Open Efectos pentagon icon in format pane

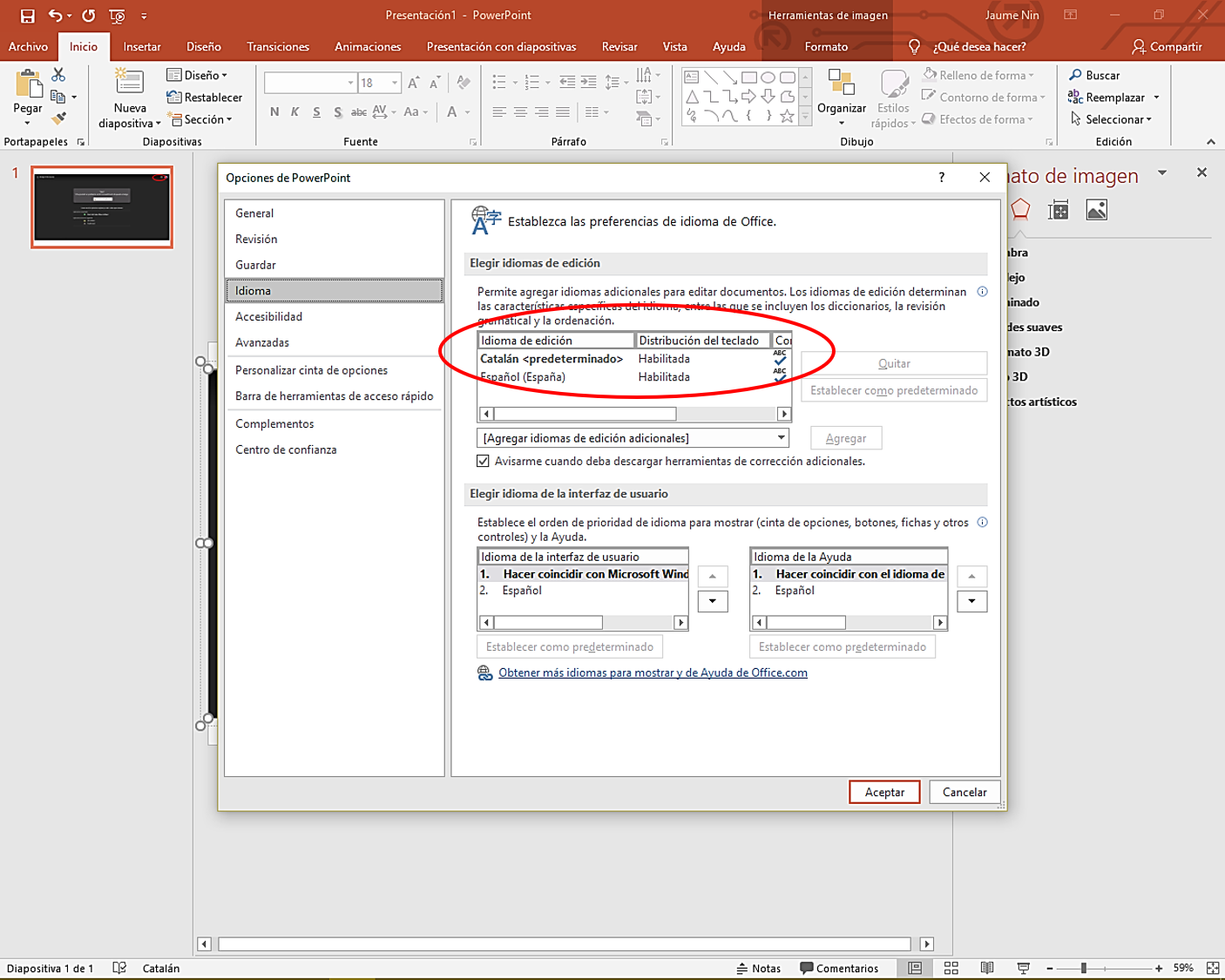click(x=1020, y=209)
